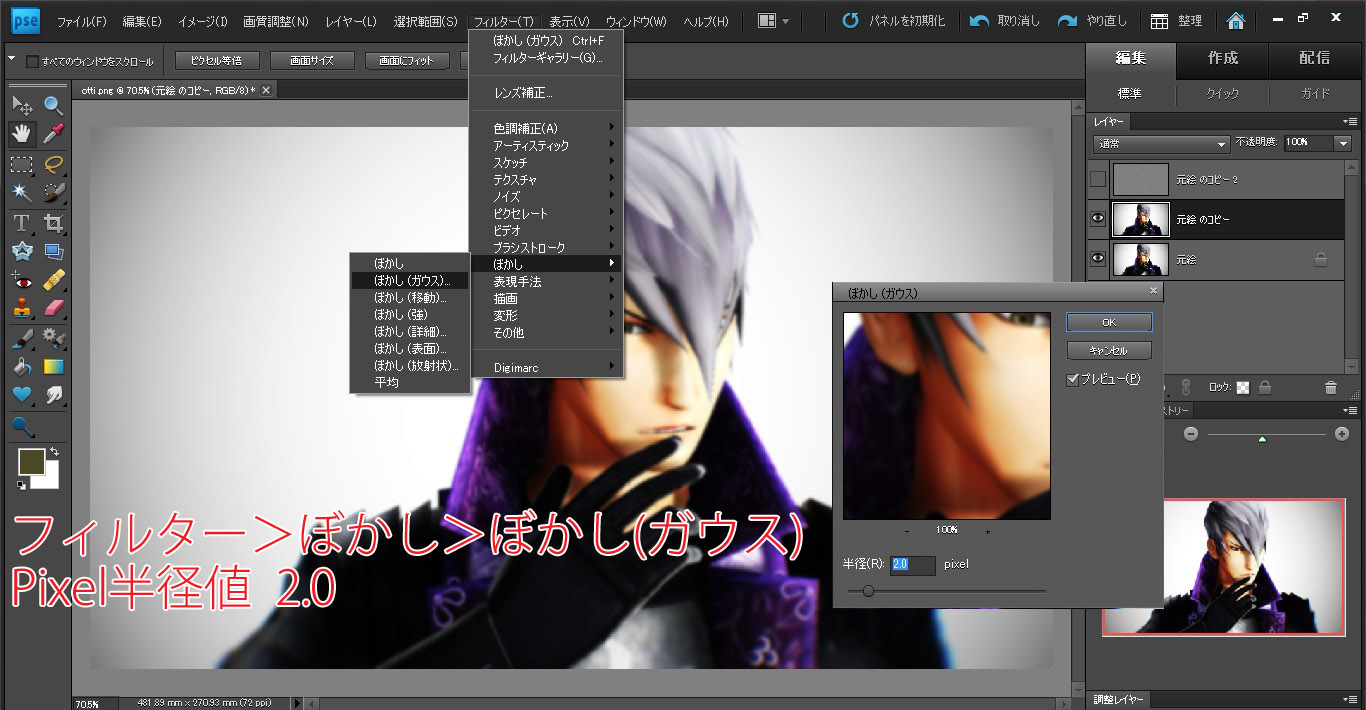Click the 半径(R) radius input field
The image size is (1366, 710).
pyautogui.click(x=913, y=565)
